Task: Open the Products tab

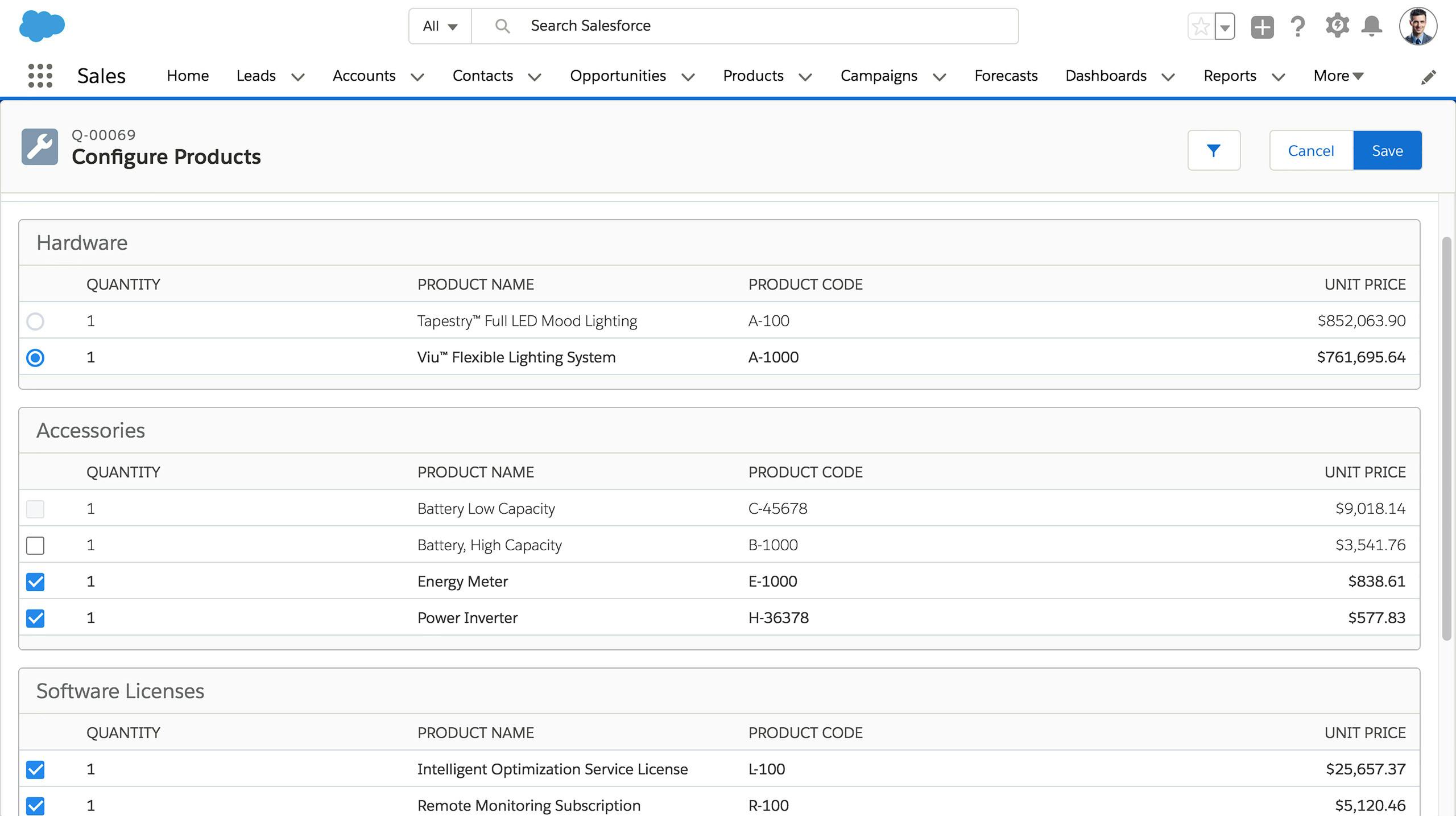Action: (753, 76)
